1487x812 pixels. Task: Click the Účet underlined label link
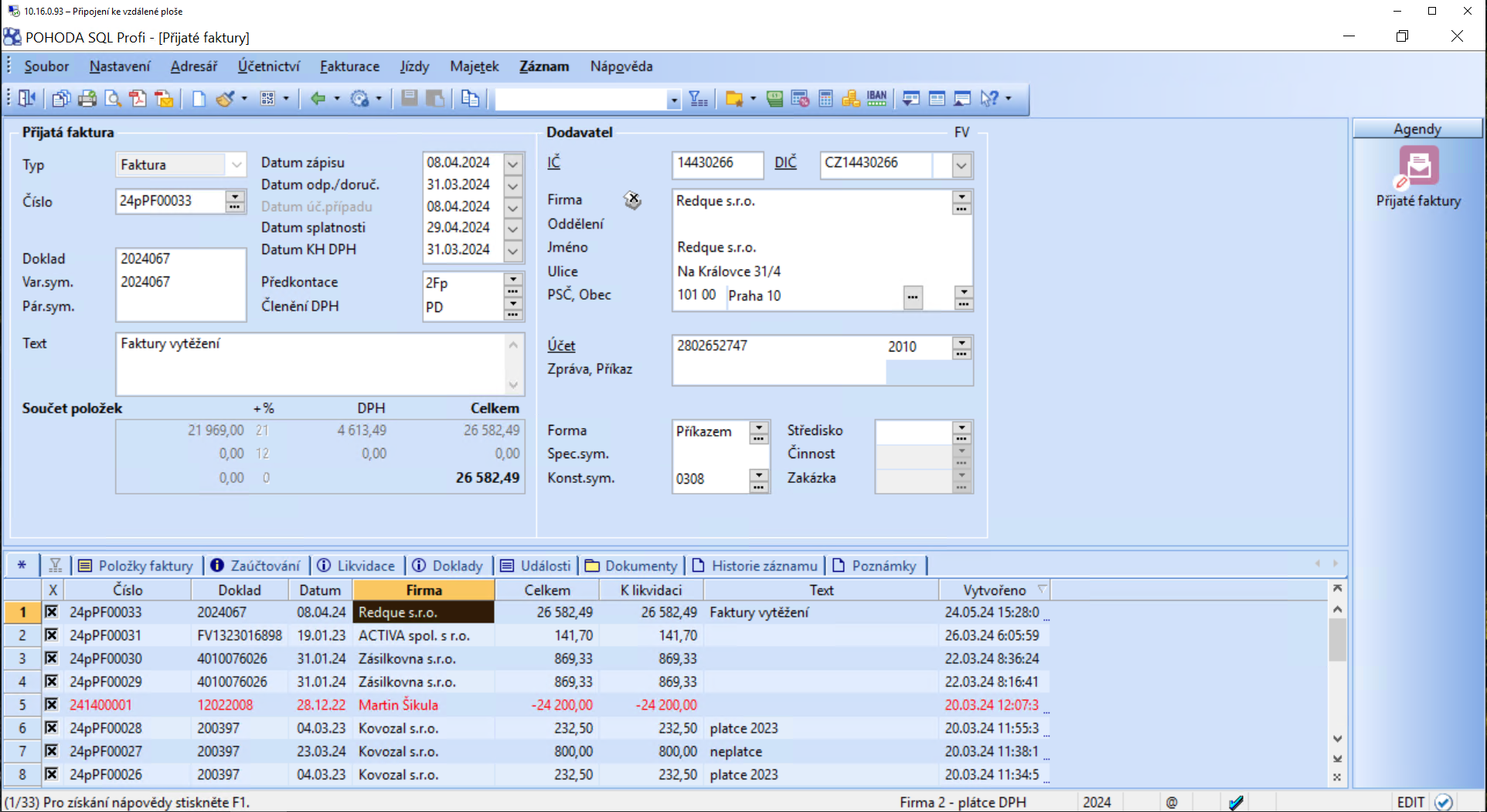[561, 346]
